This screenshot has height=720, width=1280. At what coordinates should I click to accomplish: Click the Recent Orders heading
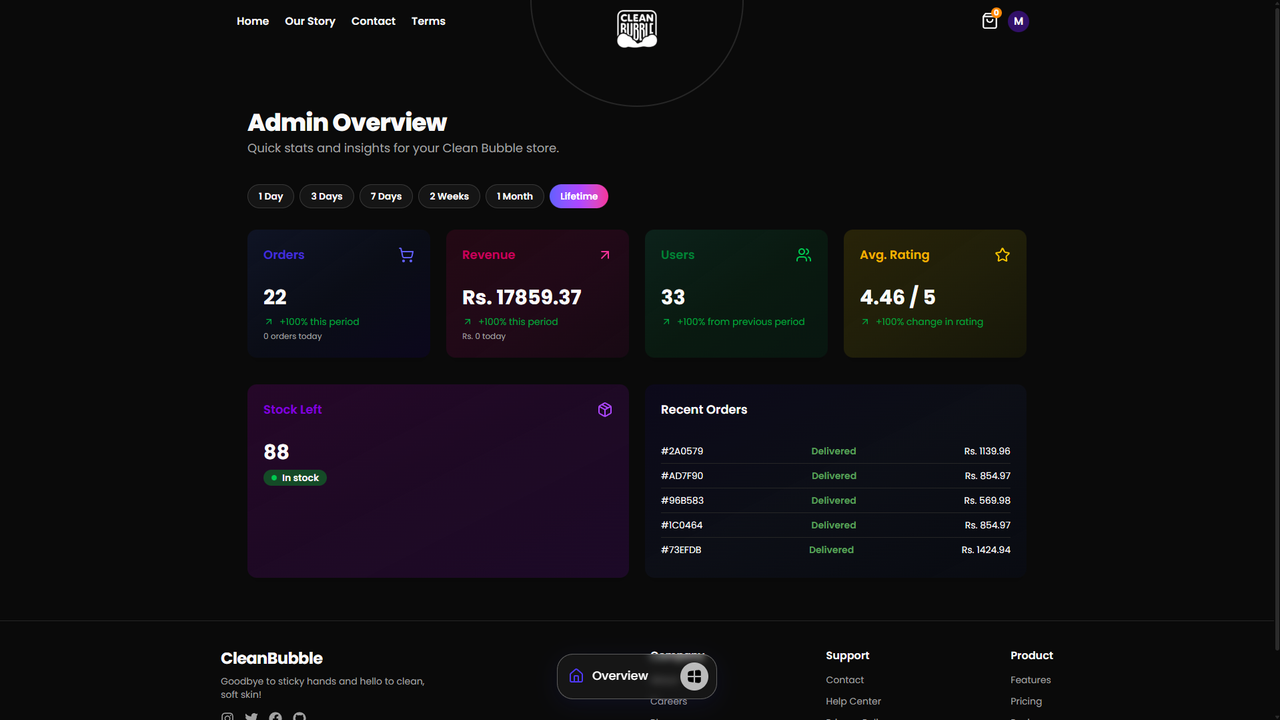pyautogui.click(x=704, y=410)
